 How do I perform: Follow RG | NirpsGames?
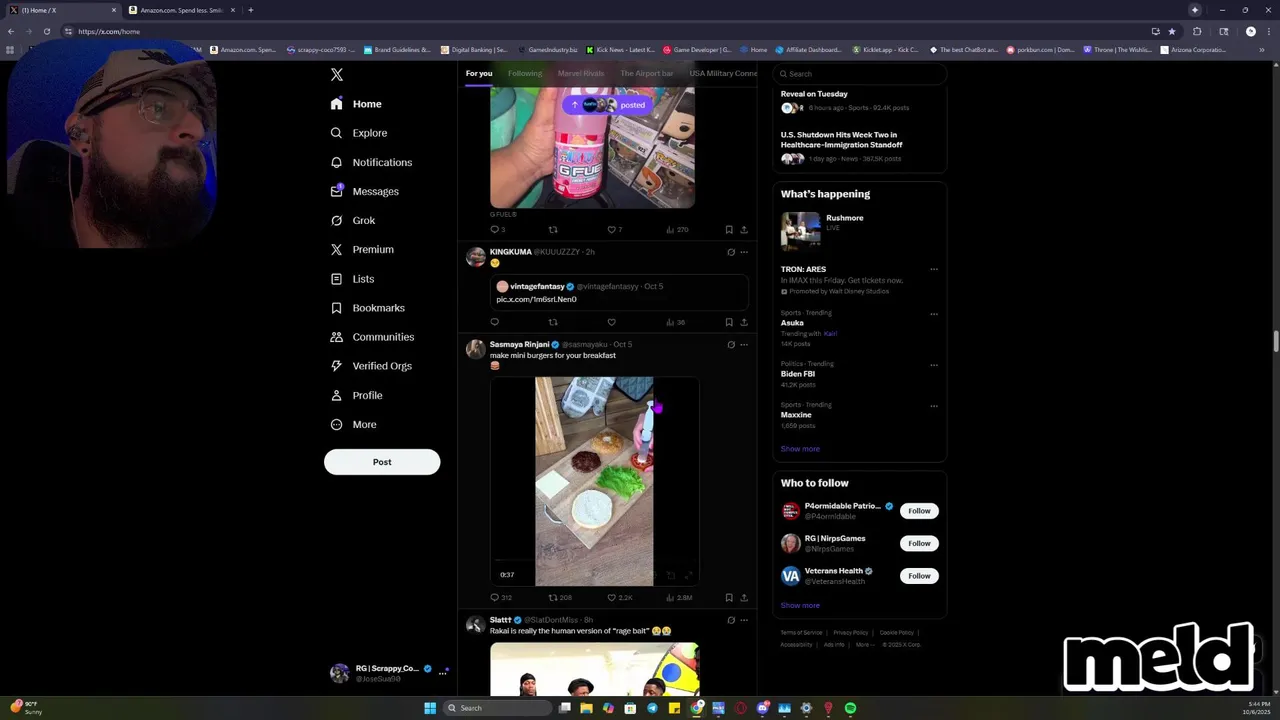tap(919, 543)
